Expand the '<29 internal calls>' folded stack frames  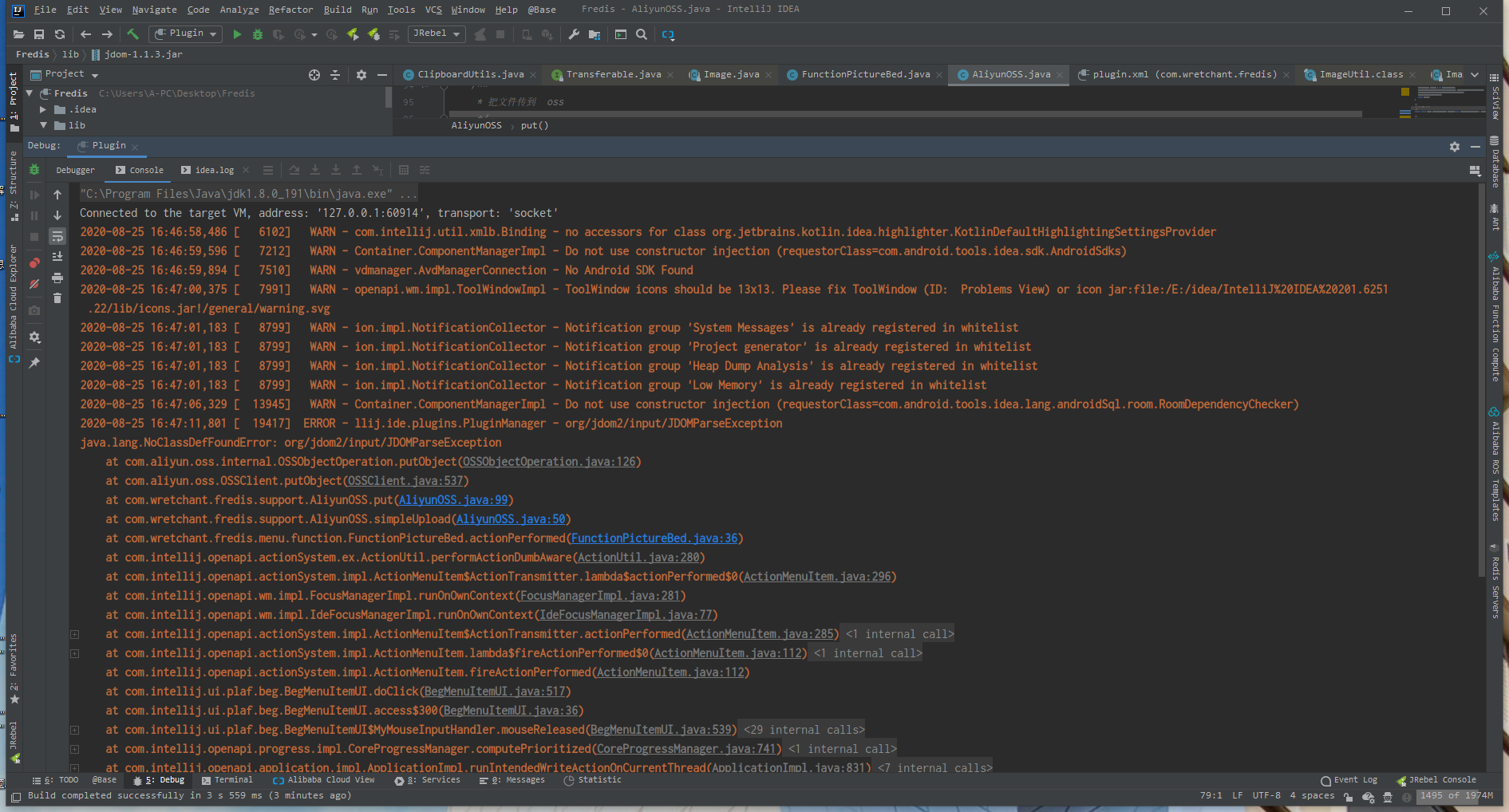pyautogui.click(x=804, y=730)
